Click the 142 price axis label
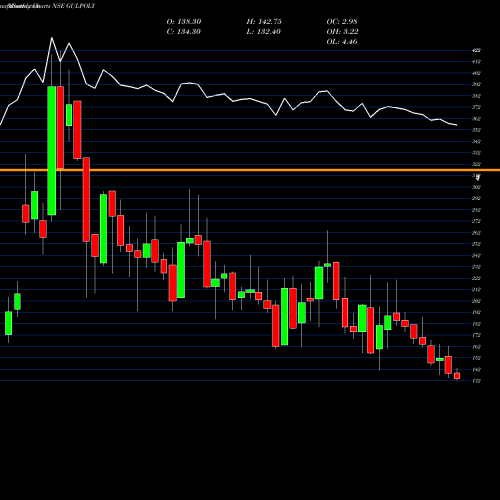This screenshot has height=500, width=500. (476, 370)
